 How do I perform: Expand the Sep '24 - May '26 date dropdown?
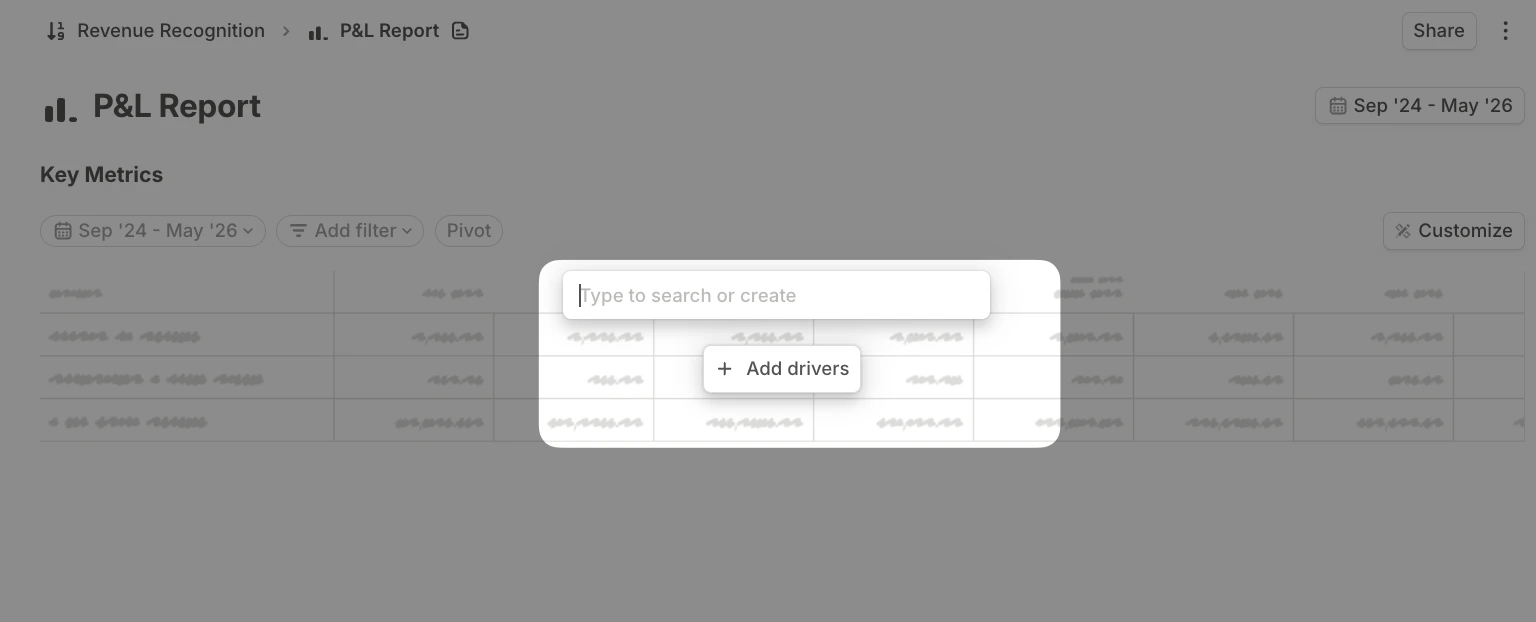(x=153, y=230)
